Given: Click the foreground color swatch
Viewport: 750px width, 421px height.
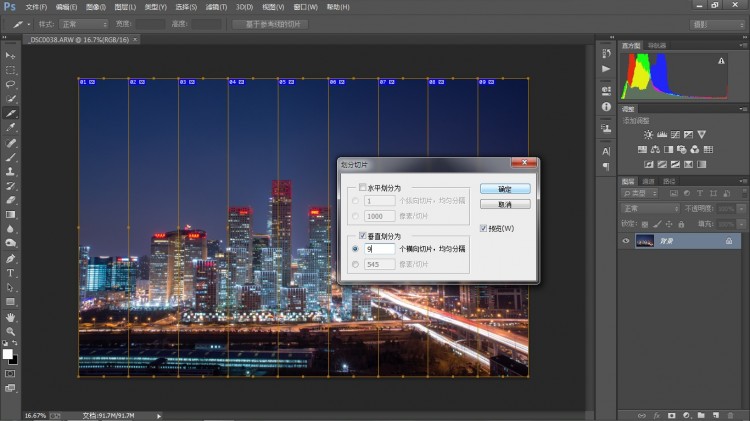Looking at the screenshot, I should pos(8,353).
